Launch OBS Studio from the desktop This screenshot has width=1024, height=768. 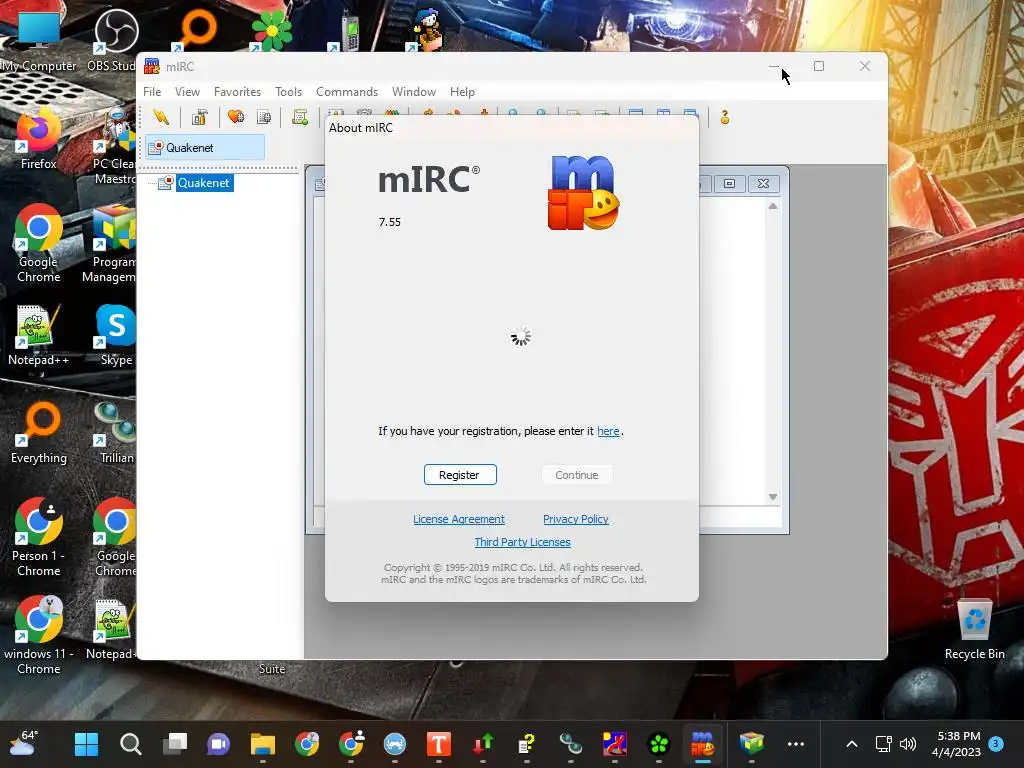(x=116, y=40)
